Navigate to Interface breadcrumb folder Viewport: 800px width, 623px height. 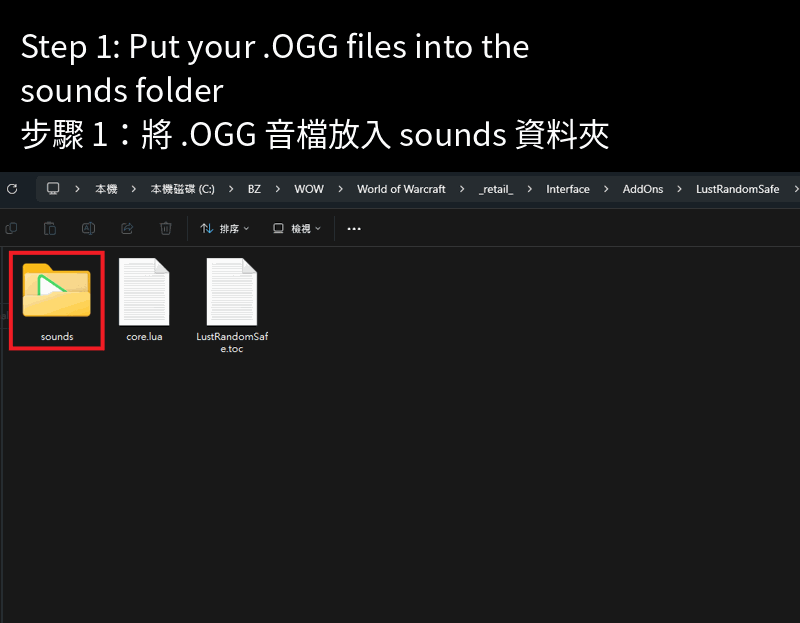[568, 189]
